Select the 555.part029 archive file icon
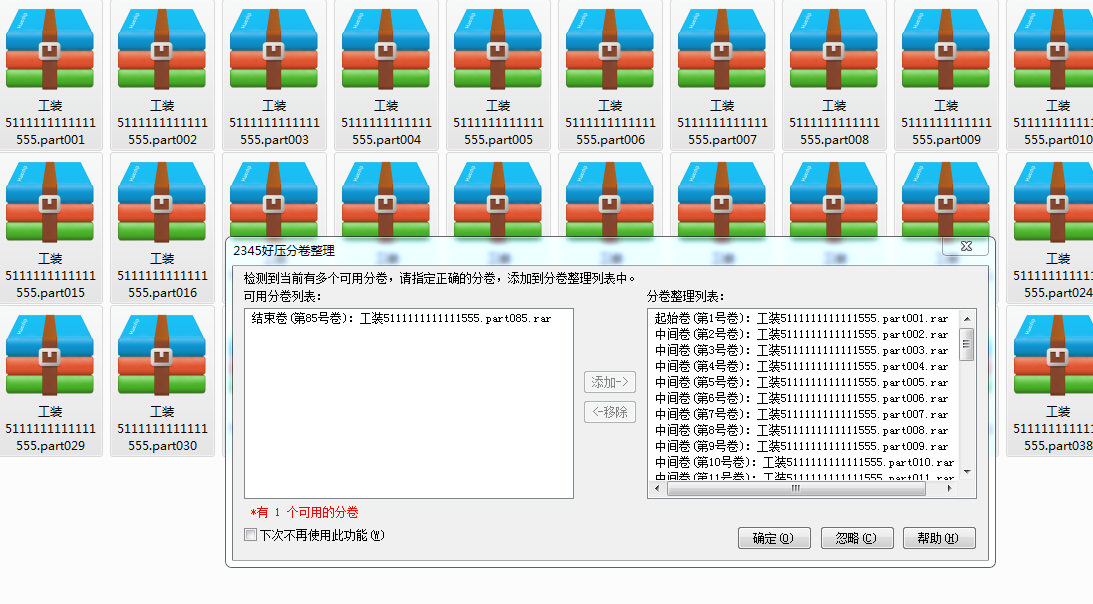Image resolution: width=1093 pixels, height=604 pixels. pyautogui.click(x=50, y=355)
